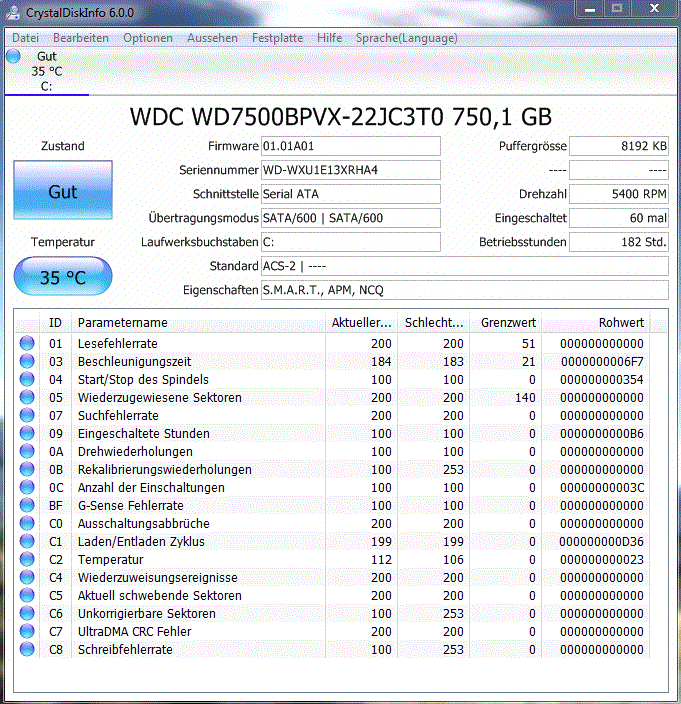Open the Datei menu

point(26,38)
